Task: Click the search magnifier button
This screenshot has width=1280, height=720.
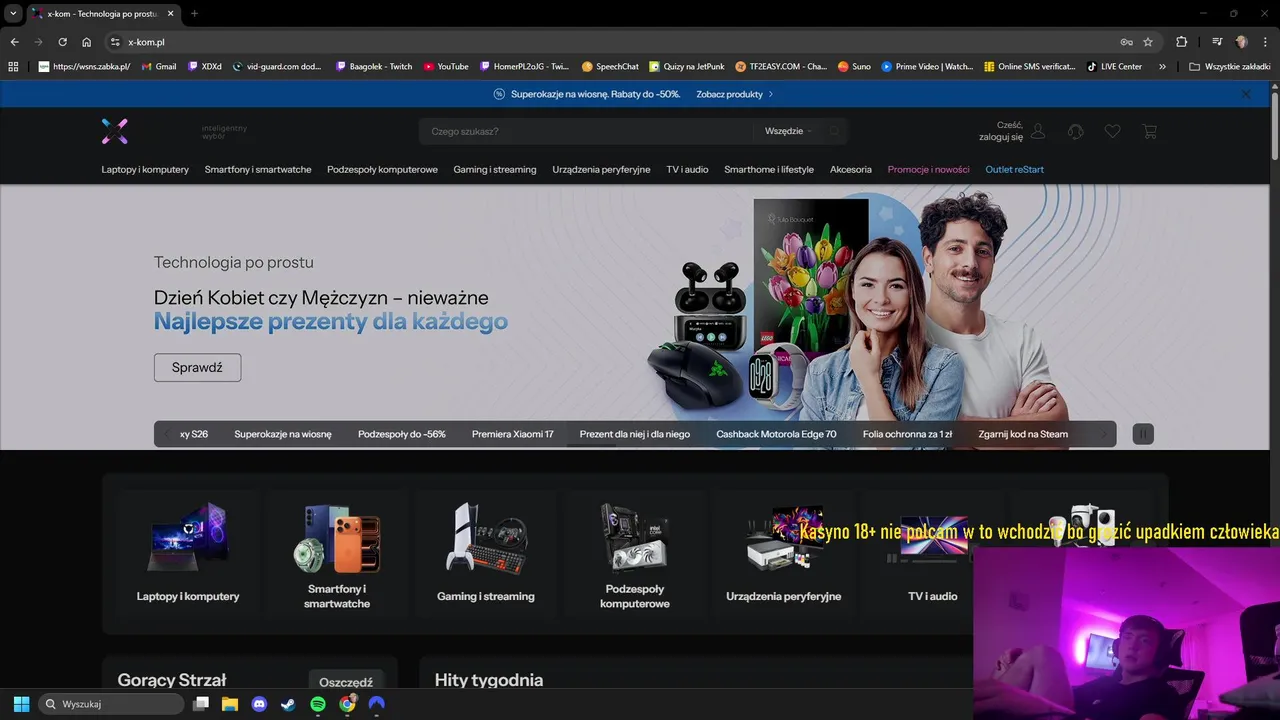Action: (834, 131)
